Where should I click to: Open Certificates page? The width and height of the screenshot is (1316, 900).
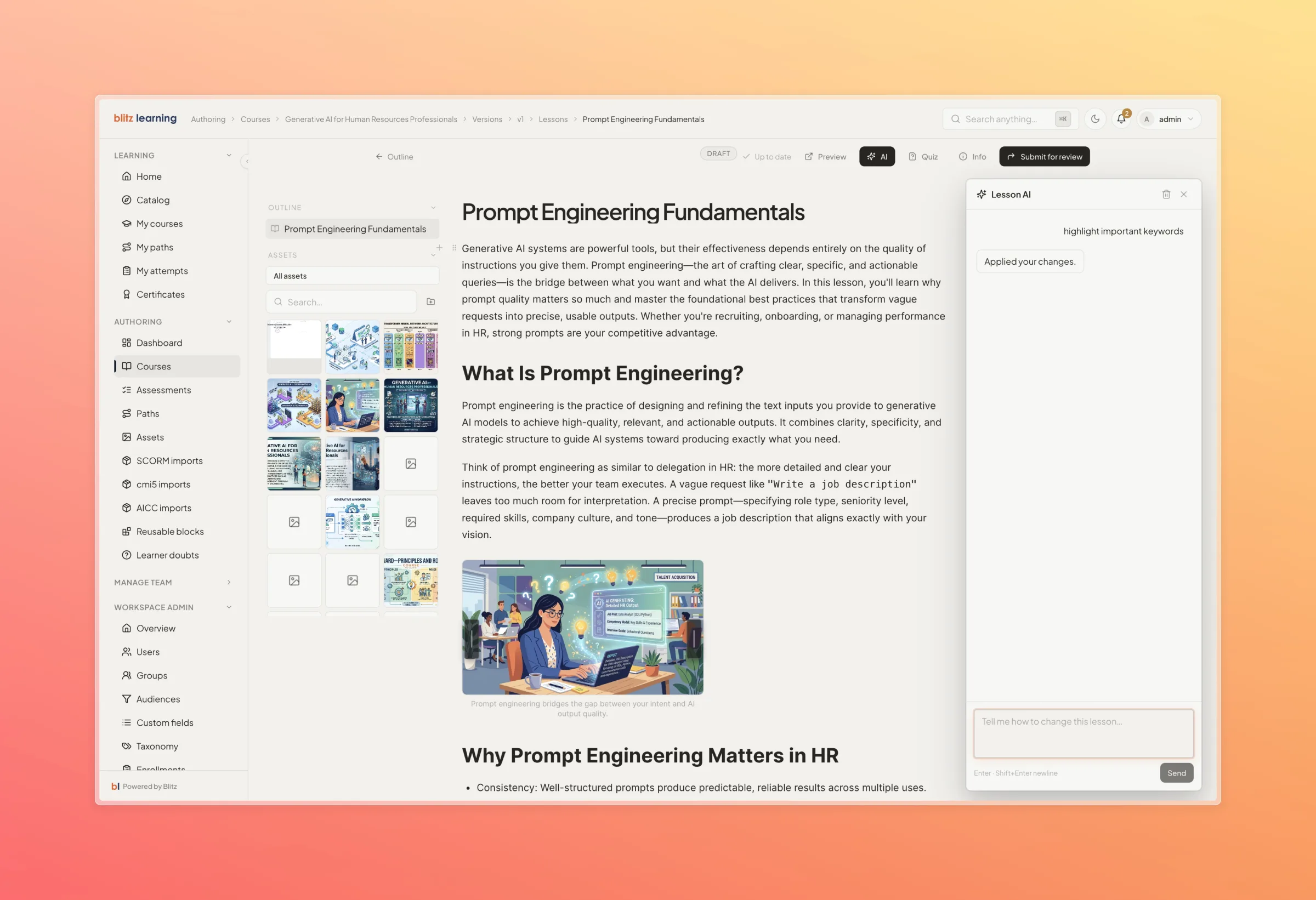[177, 294]
